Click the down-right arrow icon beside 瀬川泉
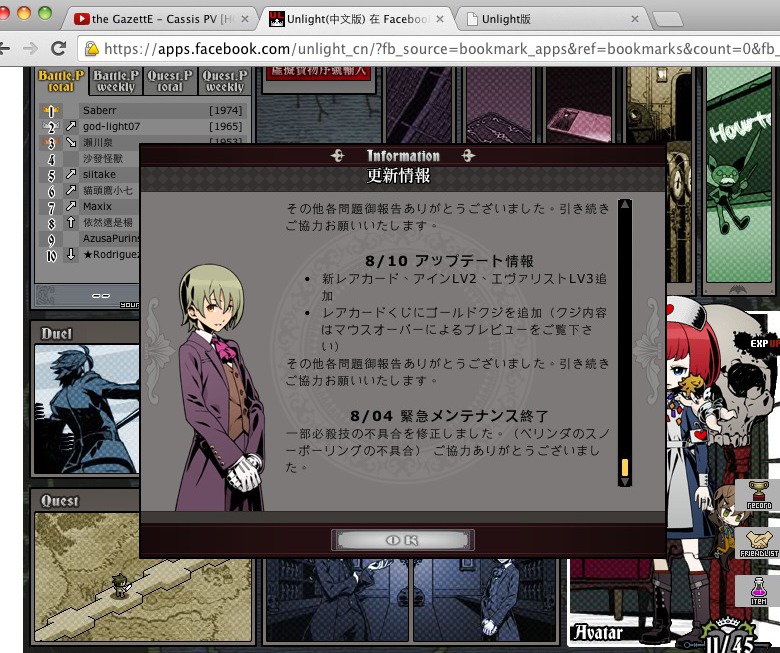The width and height of the screenshot is (780, 653). point(71,142)
